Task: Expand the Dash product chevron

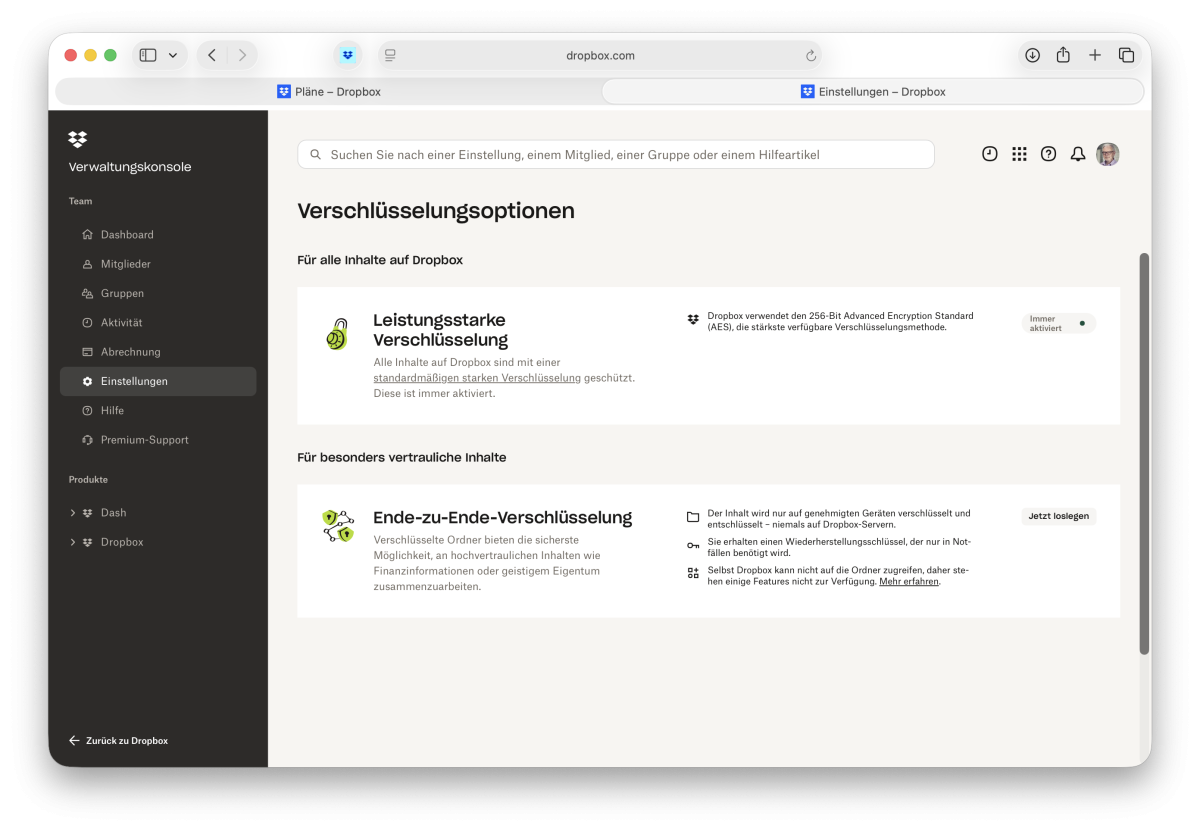Action: click(x=73, y=513)
